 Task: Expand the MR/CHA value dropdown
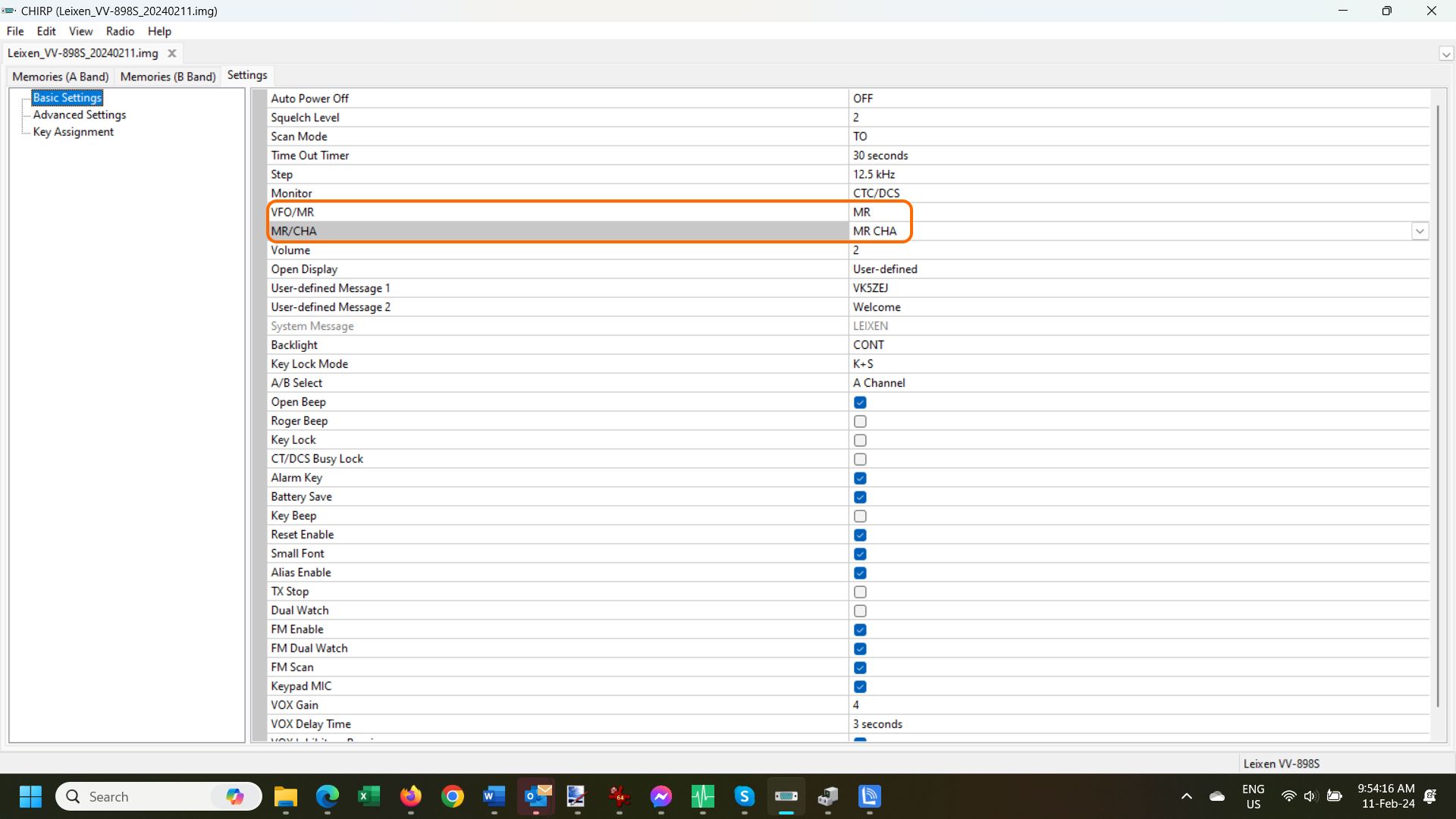pyautogui.click(x=1420, y=231)
